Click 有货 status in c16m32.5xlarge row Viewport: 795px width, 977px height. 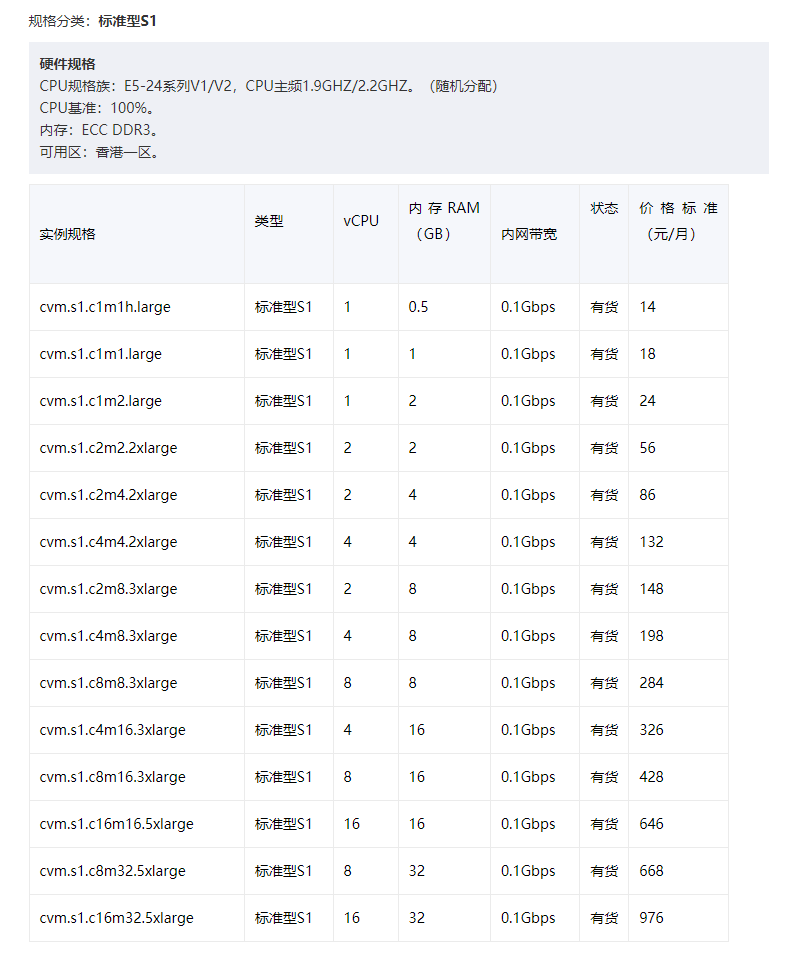604,918
